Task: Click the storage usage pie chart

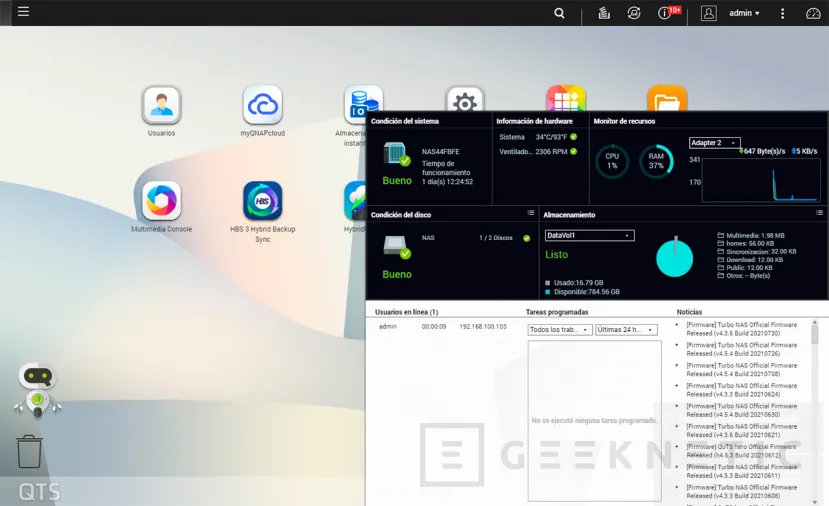Action: (675, 258)
